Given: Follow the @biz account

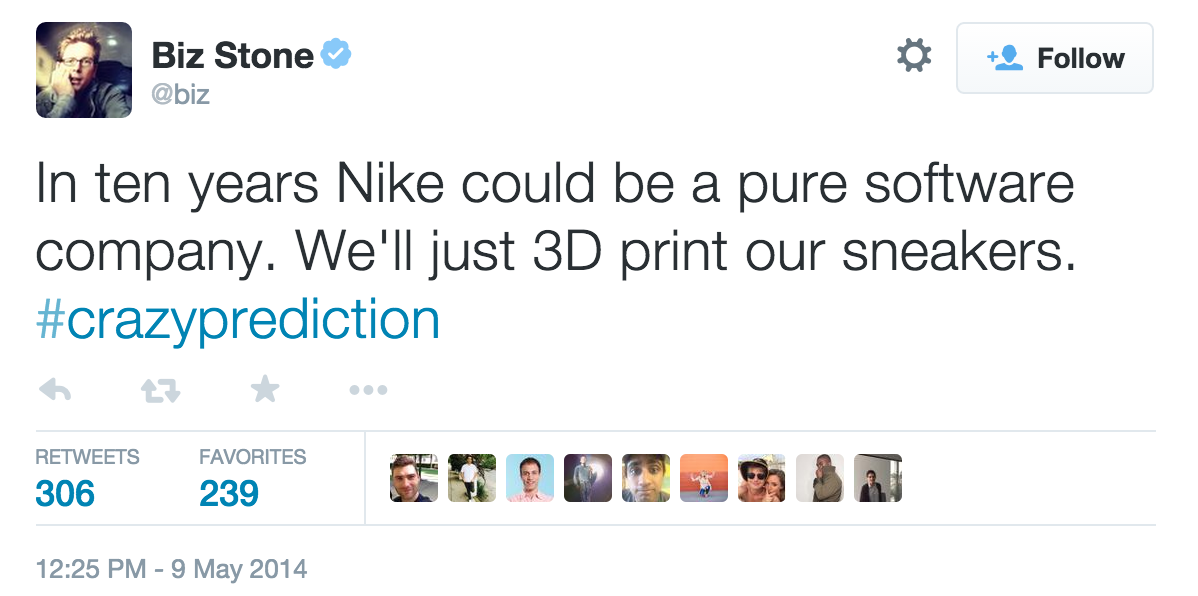Looking at the screenshot, I should click(1054, 58).
